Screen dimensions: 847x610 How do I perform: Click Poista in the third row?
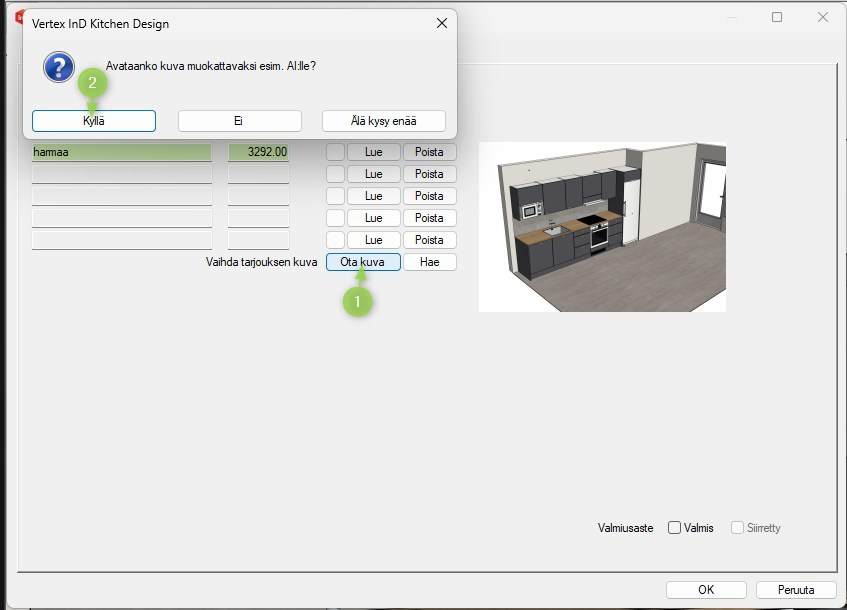[429, 196]
